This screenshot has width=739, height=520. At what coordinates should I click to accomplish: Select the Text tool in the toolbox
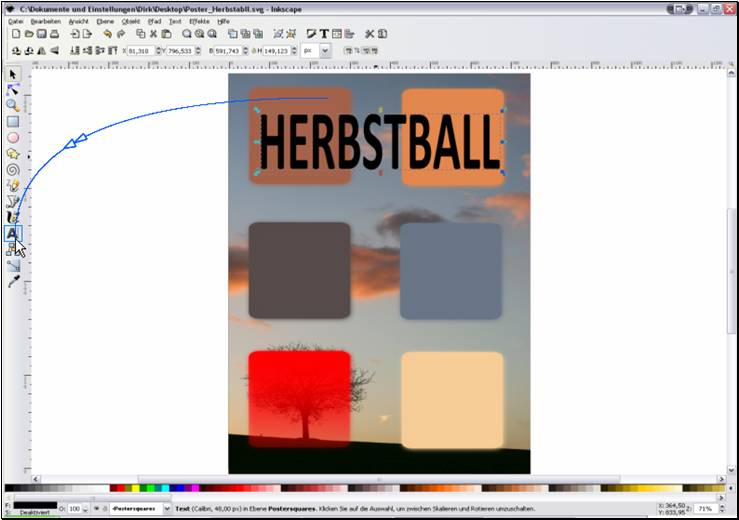tap(13, 233)
